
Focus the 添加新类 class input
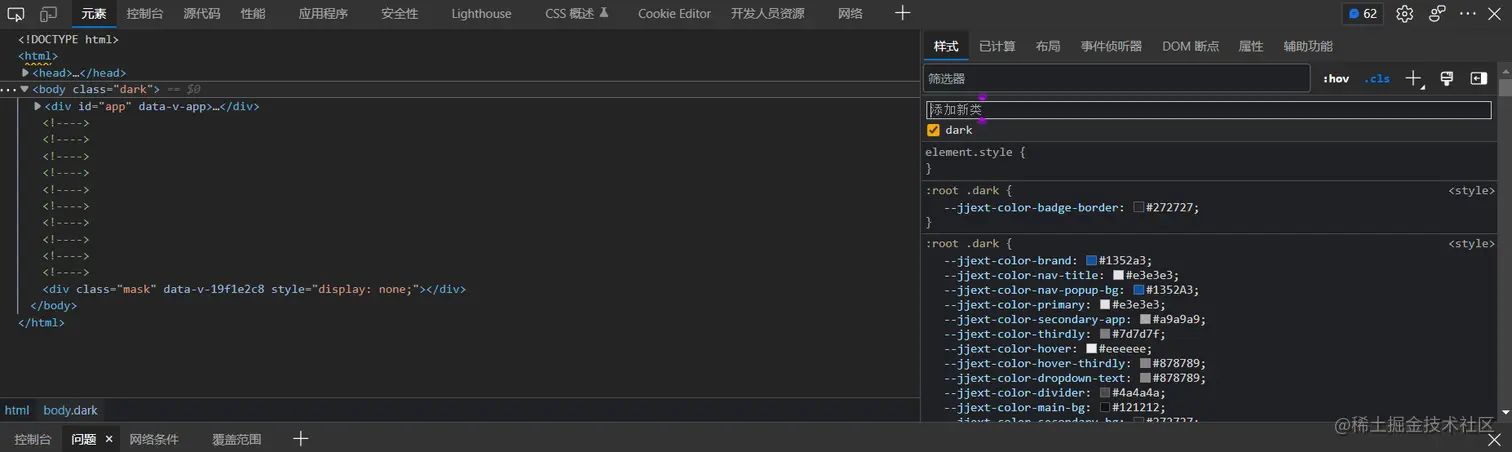tap(1208, 110)
